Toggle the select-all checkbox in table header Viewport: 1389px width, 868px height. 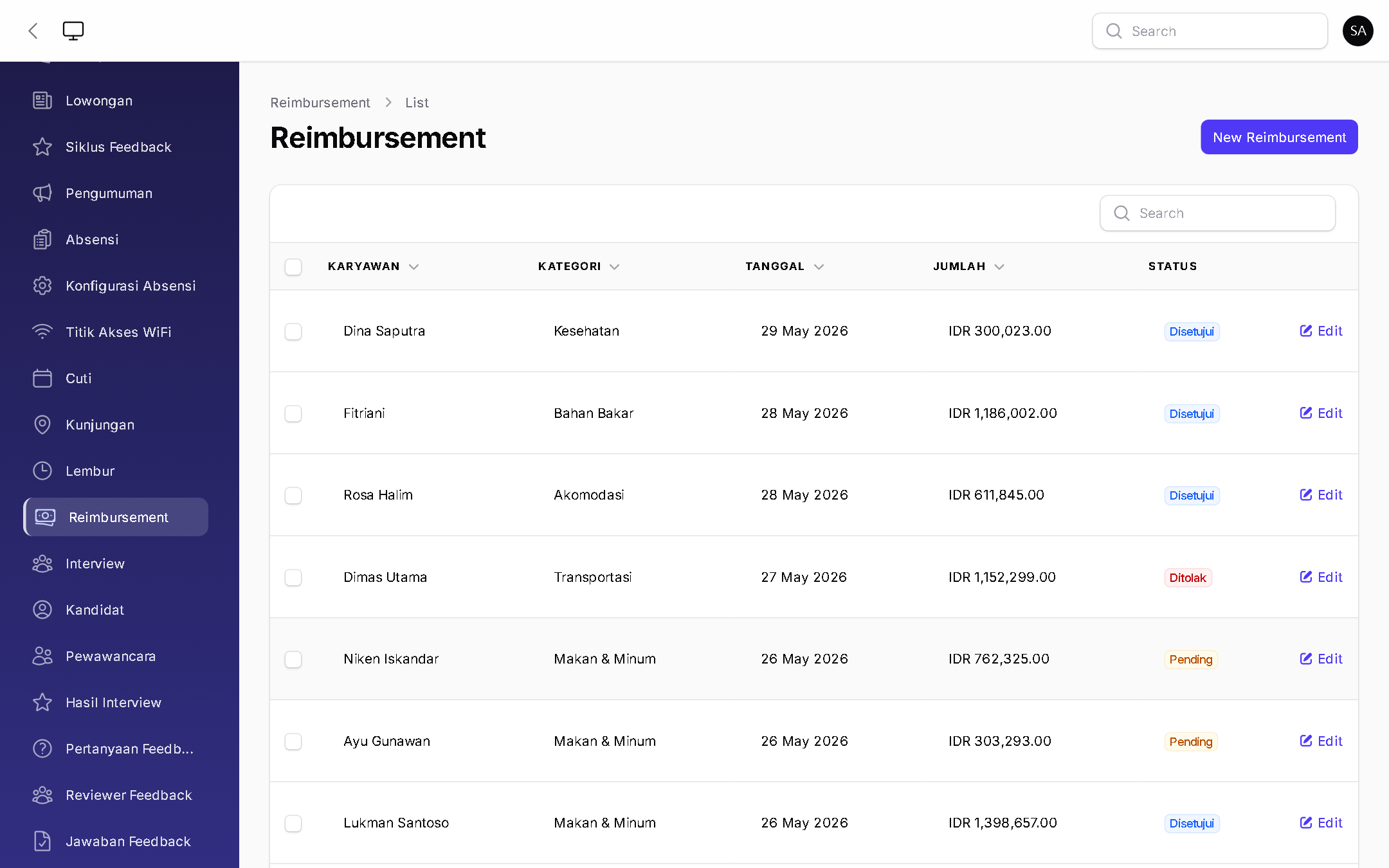point(293,267)
